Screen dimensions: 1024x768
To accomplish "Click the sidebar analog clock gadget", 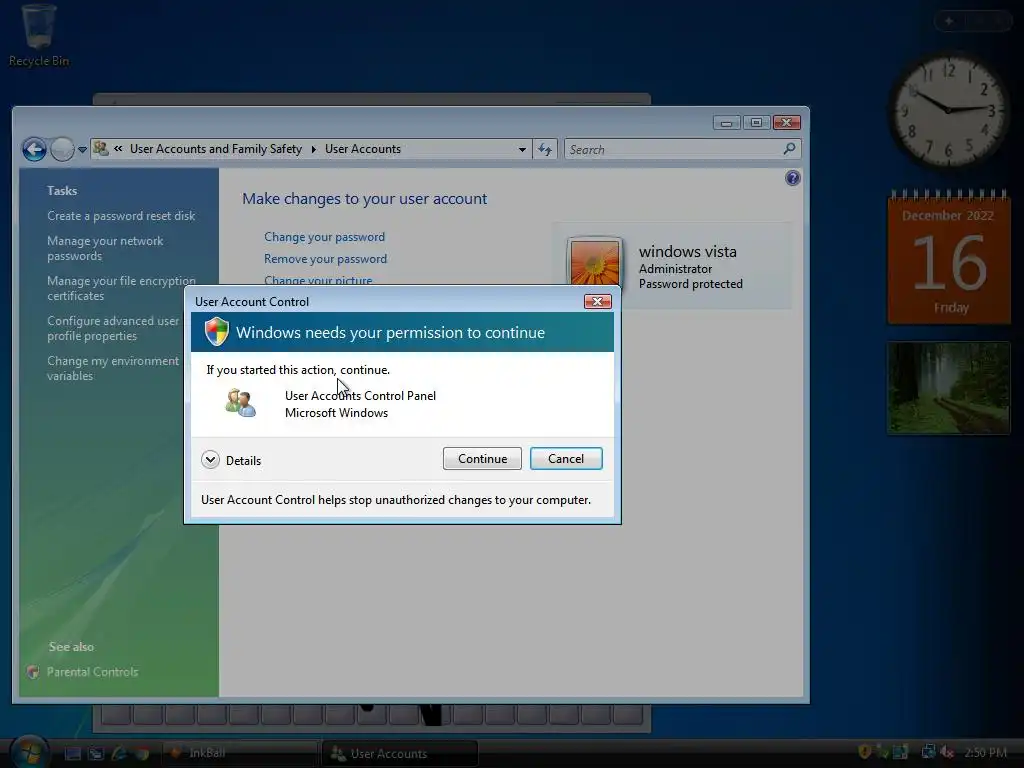I will (949, 110).
